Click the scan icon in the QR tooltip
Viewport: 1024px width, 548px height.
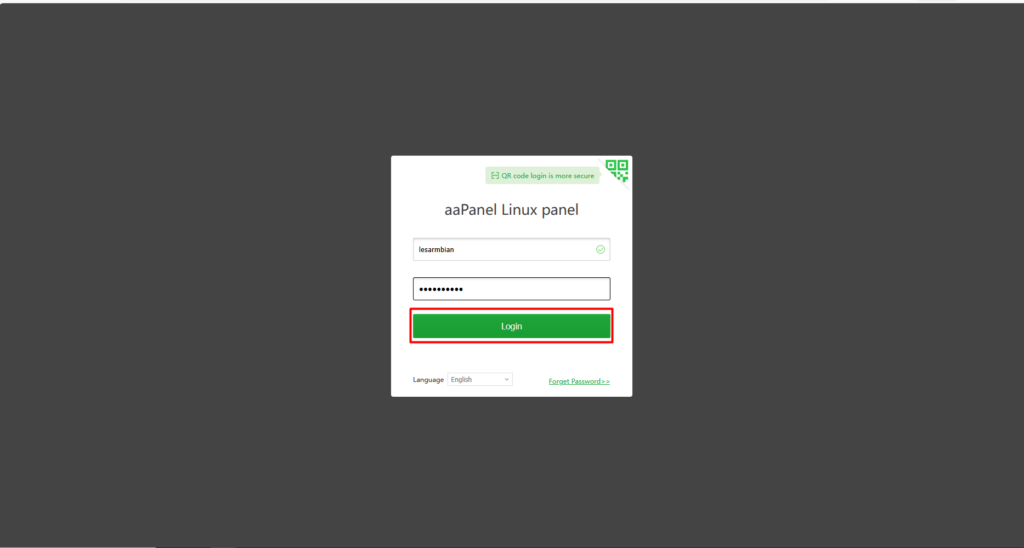(495, 176)
